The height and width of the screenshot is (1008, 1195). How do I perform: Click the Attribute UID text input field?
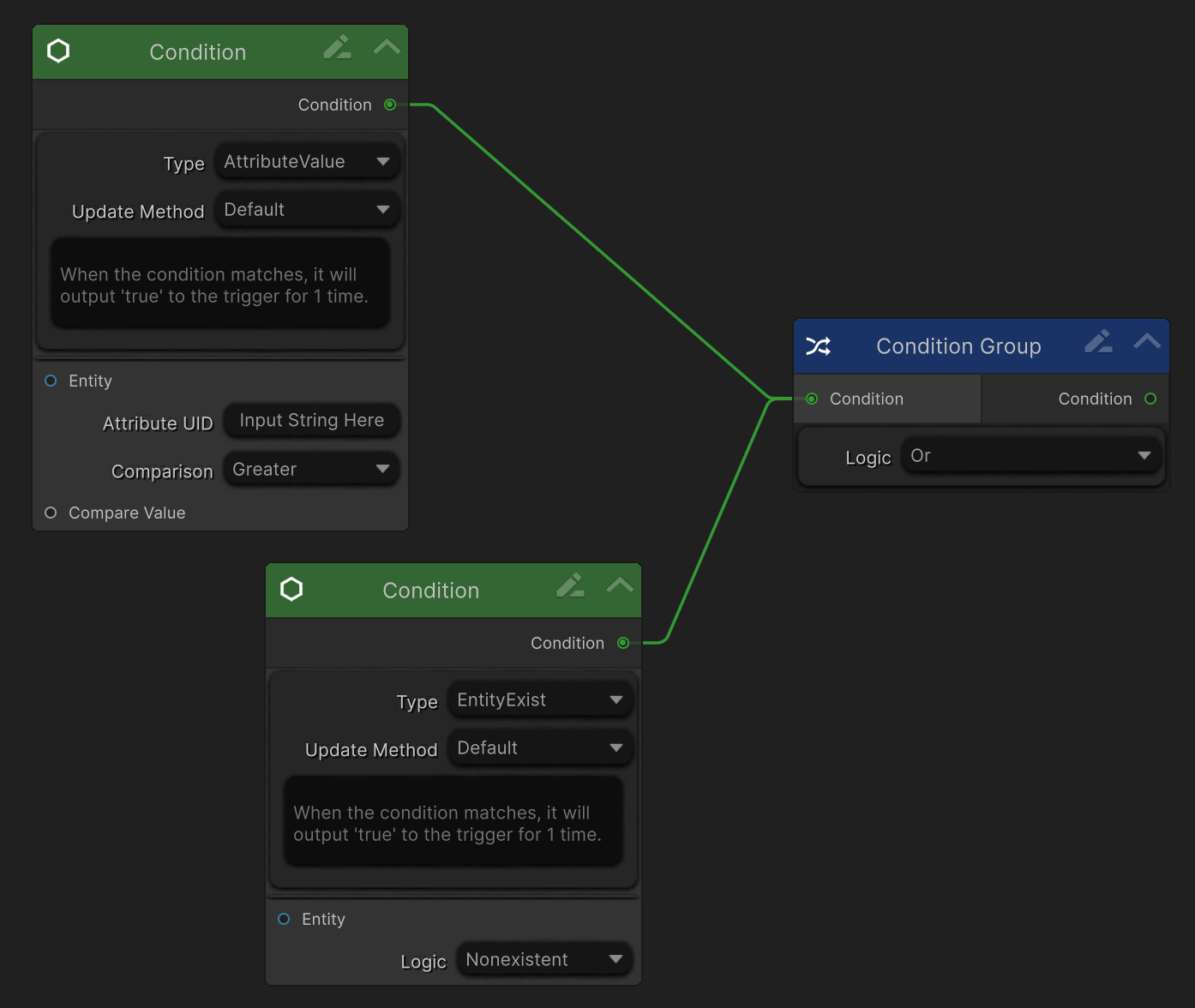pyautogui.click(x=311, y=421)
